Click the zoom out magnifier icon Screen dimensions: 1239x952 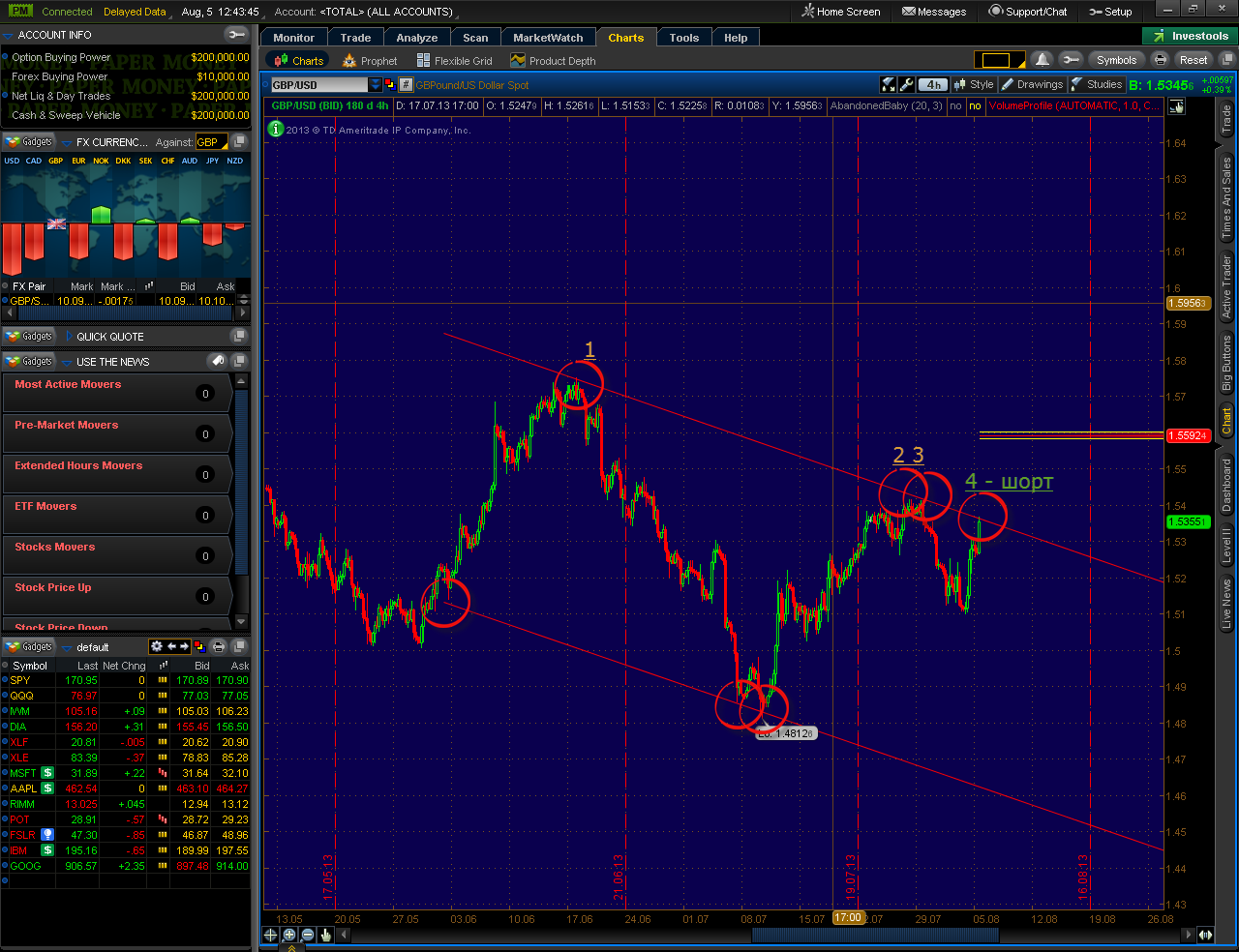point(307,935)
